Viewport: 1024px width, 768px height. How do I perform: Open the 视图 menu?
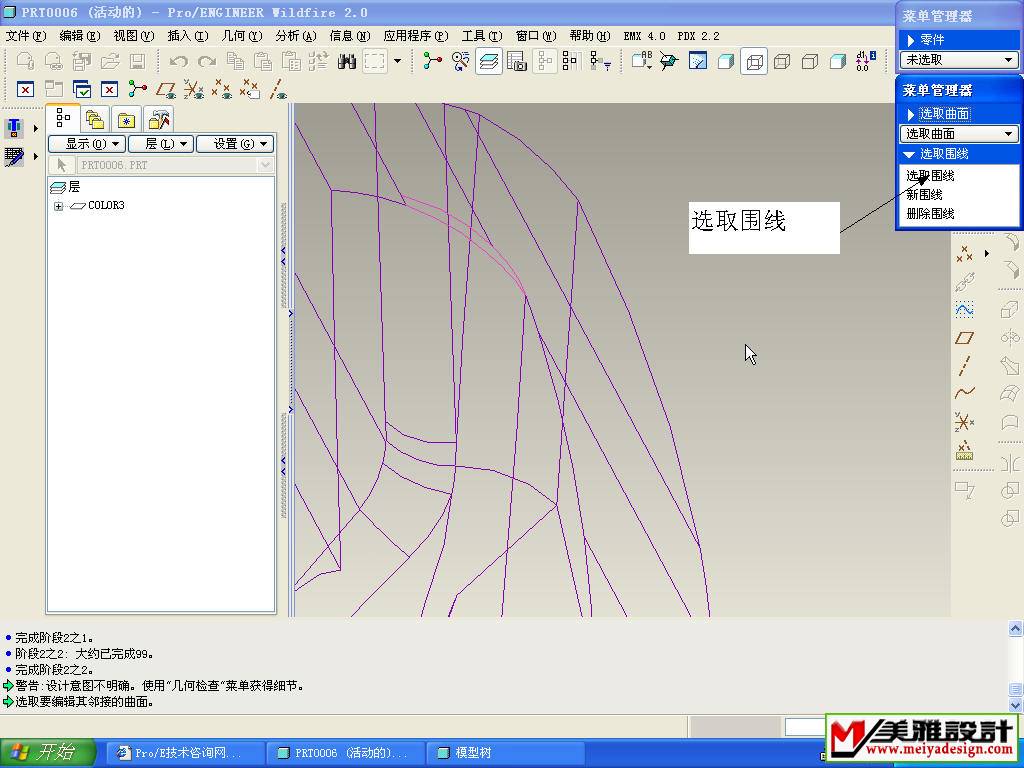point(134,36)
